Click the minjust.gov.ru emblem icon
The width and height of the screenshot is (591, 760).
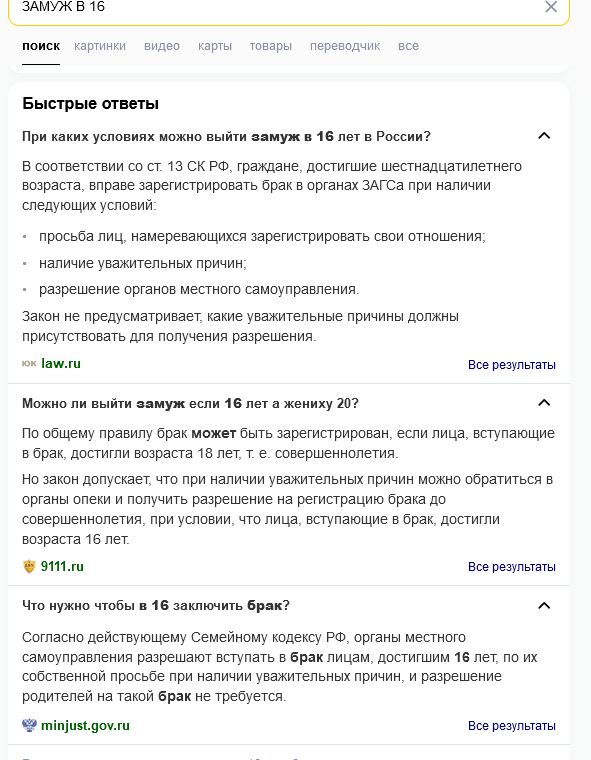click(29, 726)
